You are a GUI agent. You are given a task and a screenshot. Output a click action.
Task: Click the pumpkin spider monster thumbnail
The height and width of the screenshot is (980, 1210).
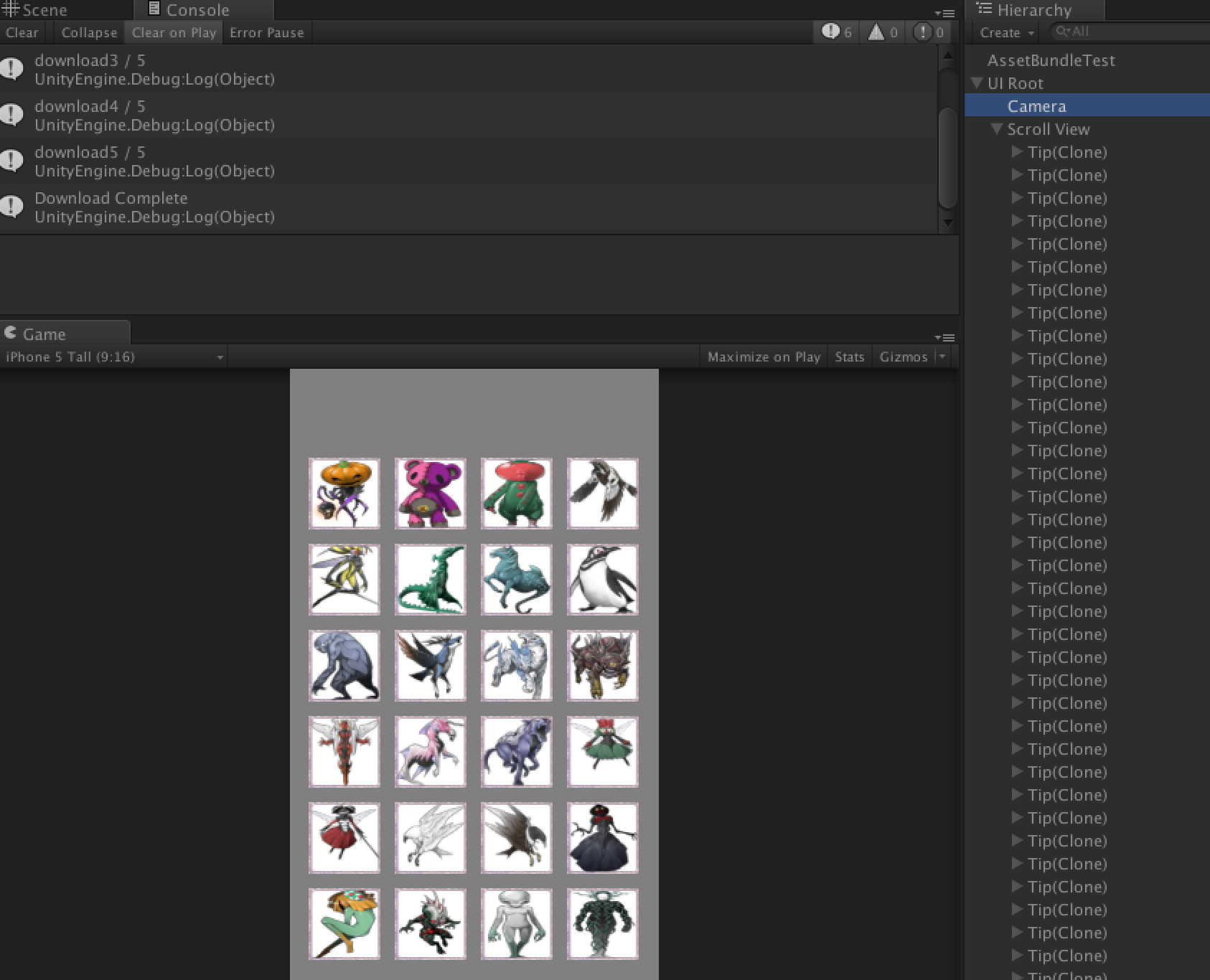tap(344, 494)
